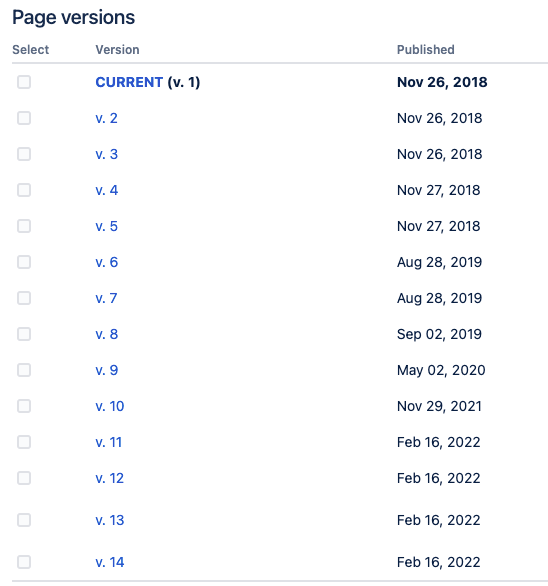The width and height of the screenshot is (548, 586).
Task: Toggle checkbox beside v. 5
Action: click(24, 226)
